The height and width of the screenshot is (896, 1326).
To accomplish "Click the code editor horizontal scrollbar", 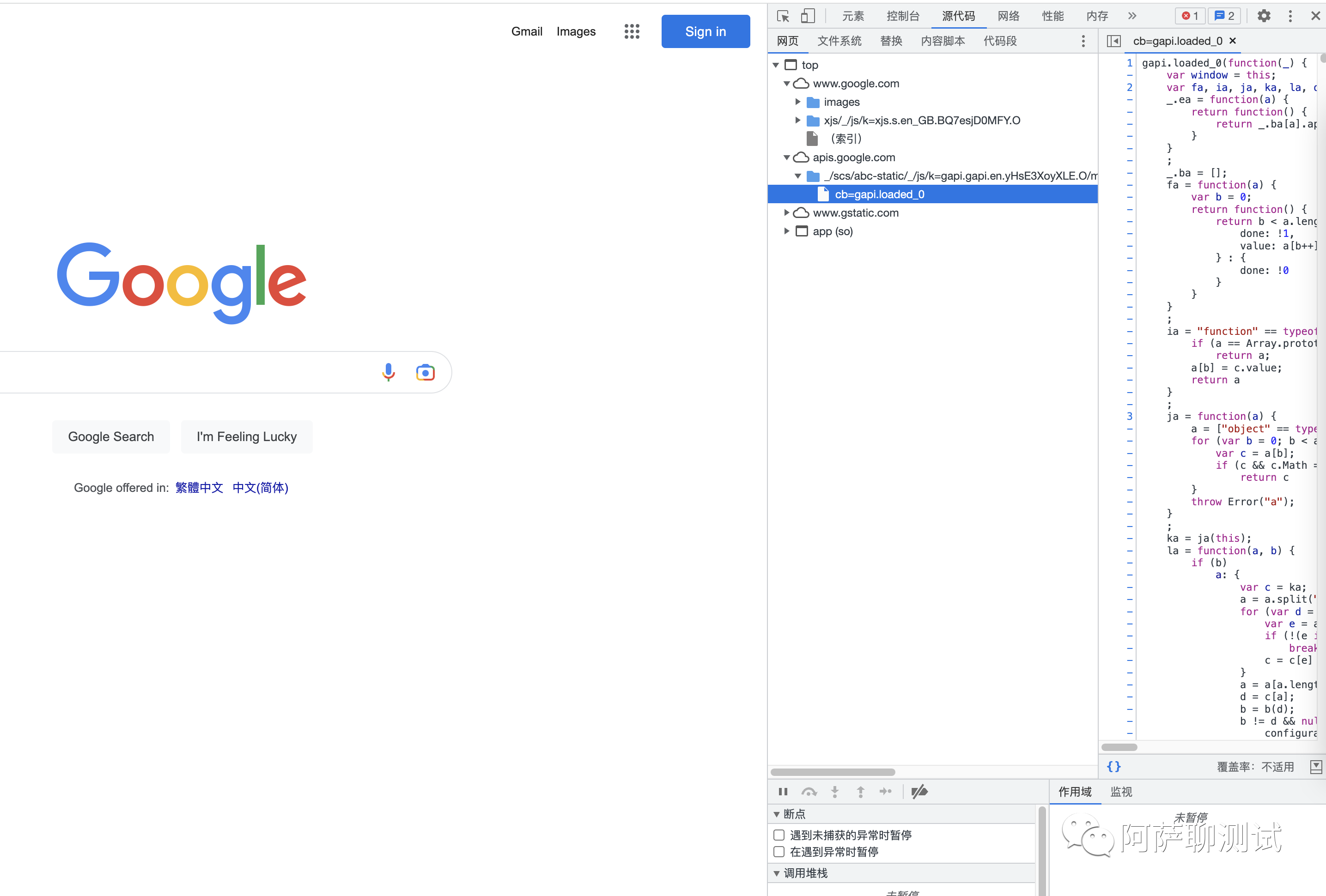I will 1119,747.
